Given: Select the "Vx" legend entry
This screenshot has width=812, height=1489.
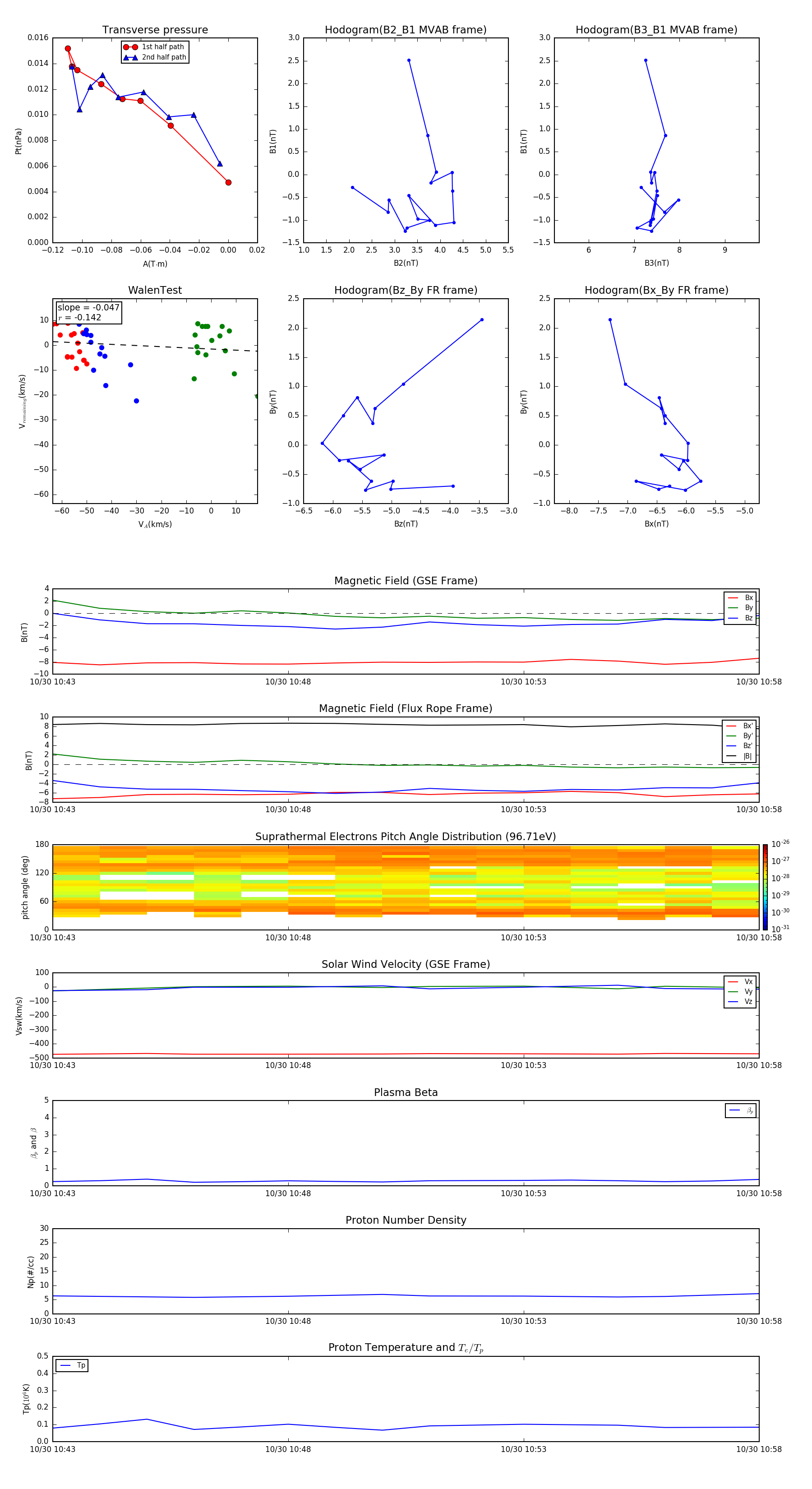Looking at the screenshot, I should (740, 981).
